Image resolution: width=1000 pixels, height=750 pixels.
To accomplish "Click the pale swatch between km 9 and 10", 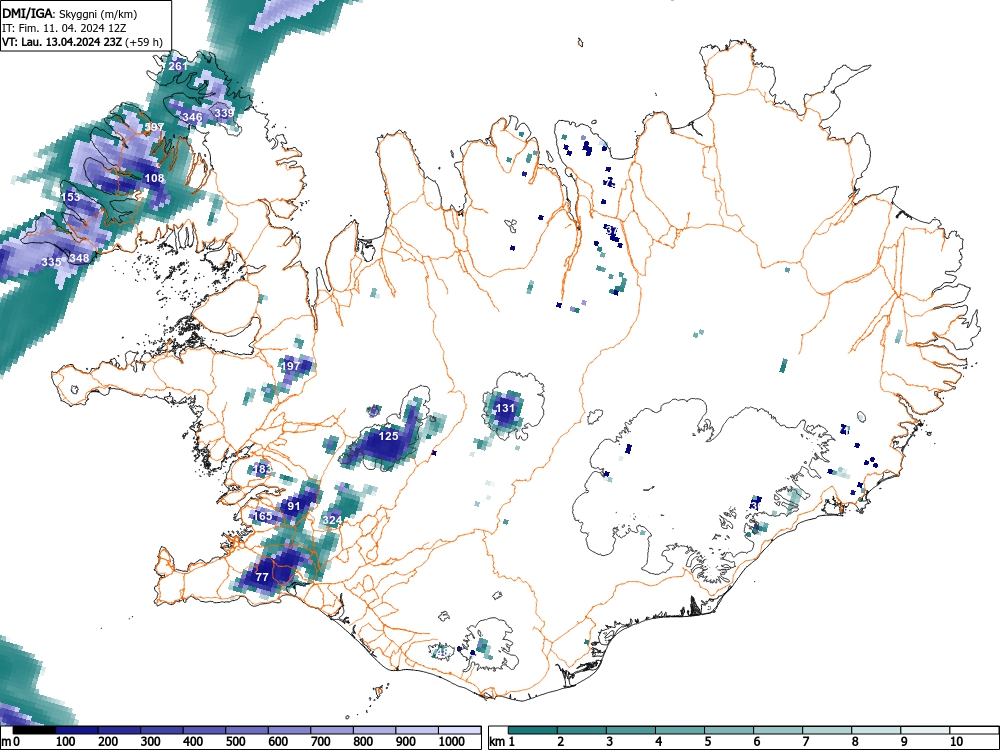I will click(x=925, y=730).
